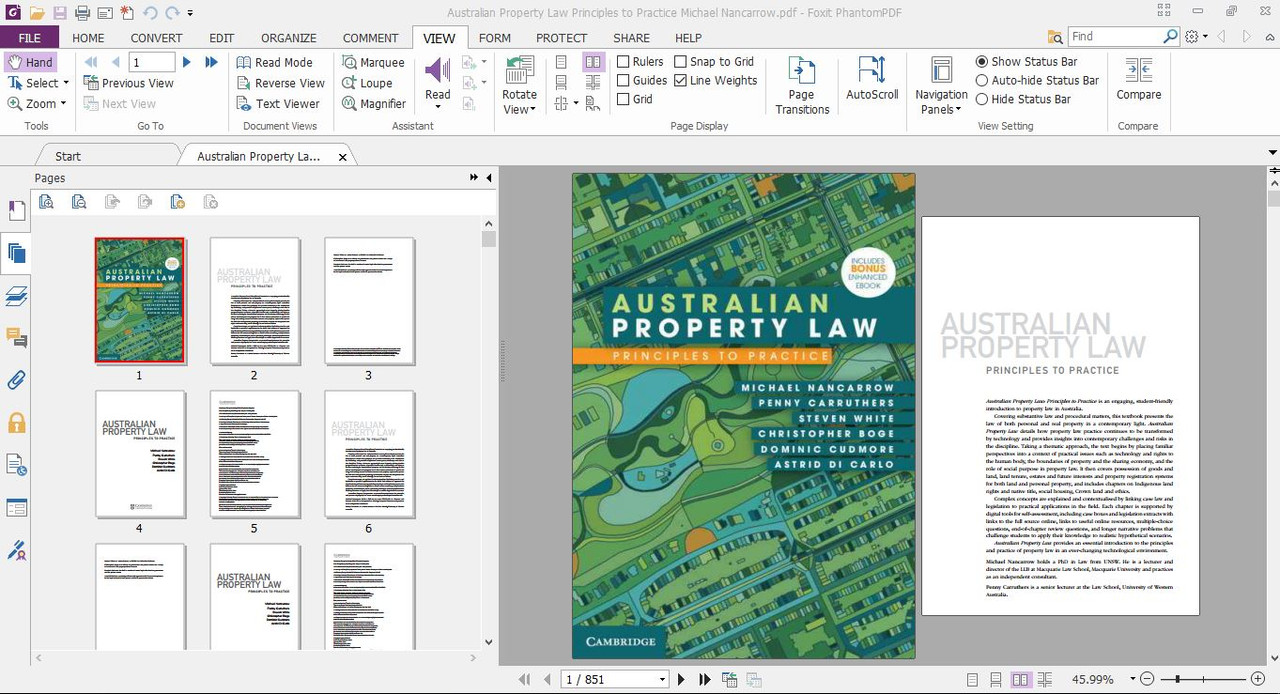
Task: Activate the Marquee zoom tool
Action: click(x=373, y=62)
